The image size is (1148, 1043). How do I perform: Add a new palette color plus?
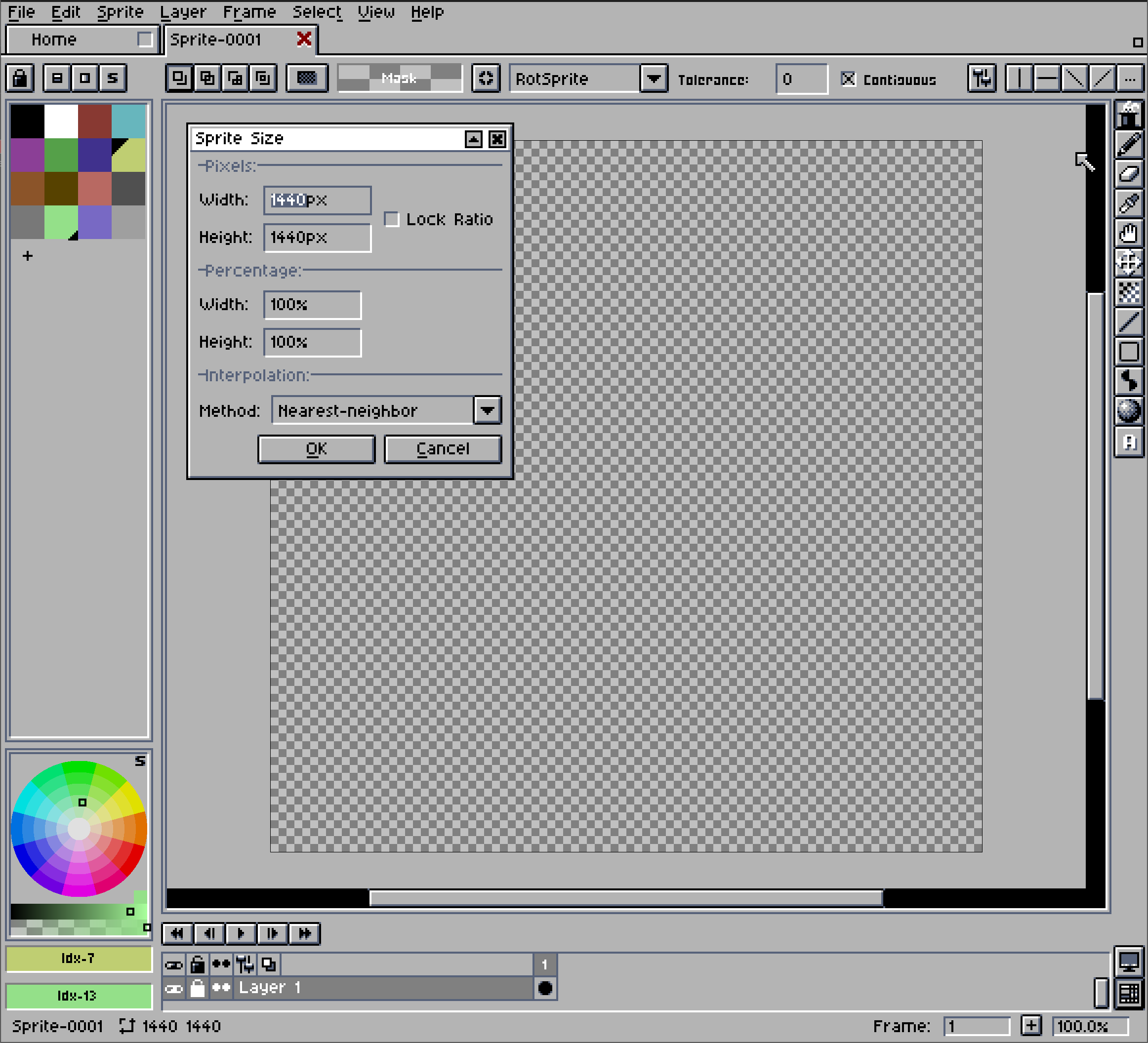pyautogui.click(x=27, y=256)
